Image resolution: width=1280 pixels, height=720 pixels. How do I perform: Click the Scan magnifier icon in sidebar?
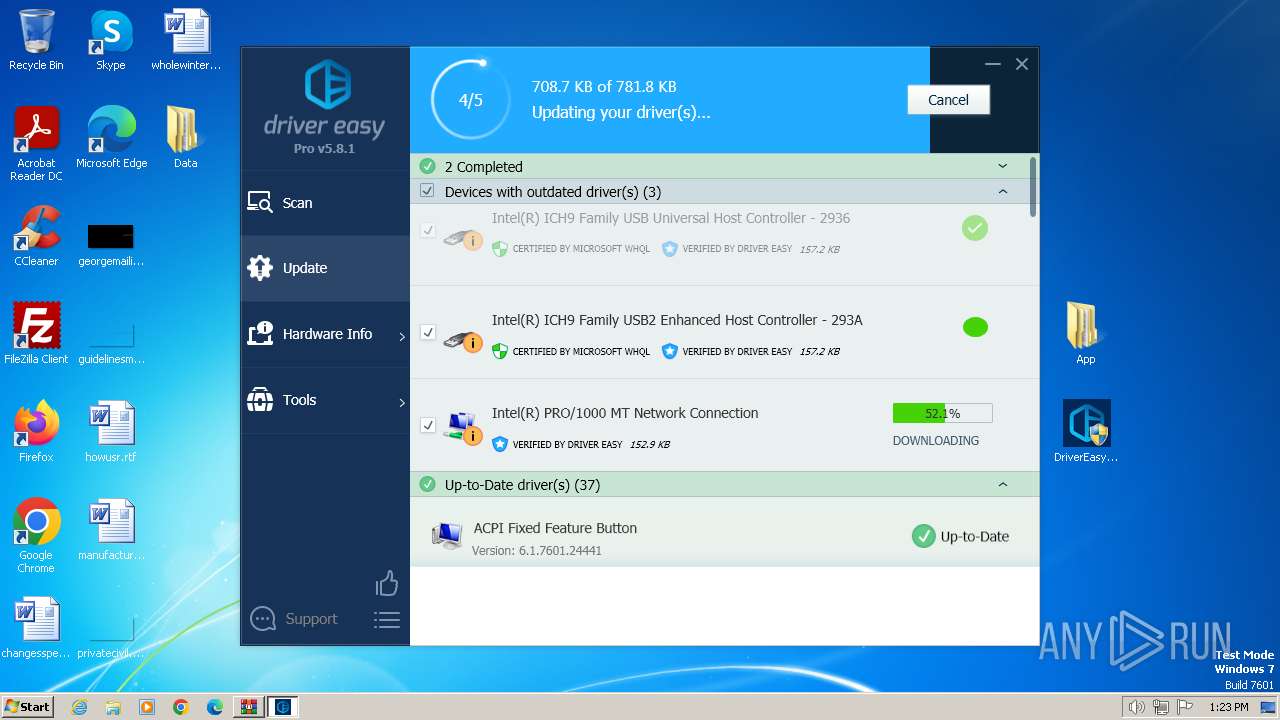[x=260, y=203]
